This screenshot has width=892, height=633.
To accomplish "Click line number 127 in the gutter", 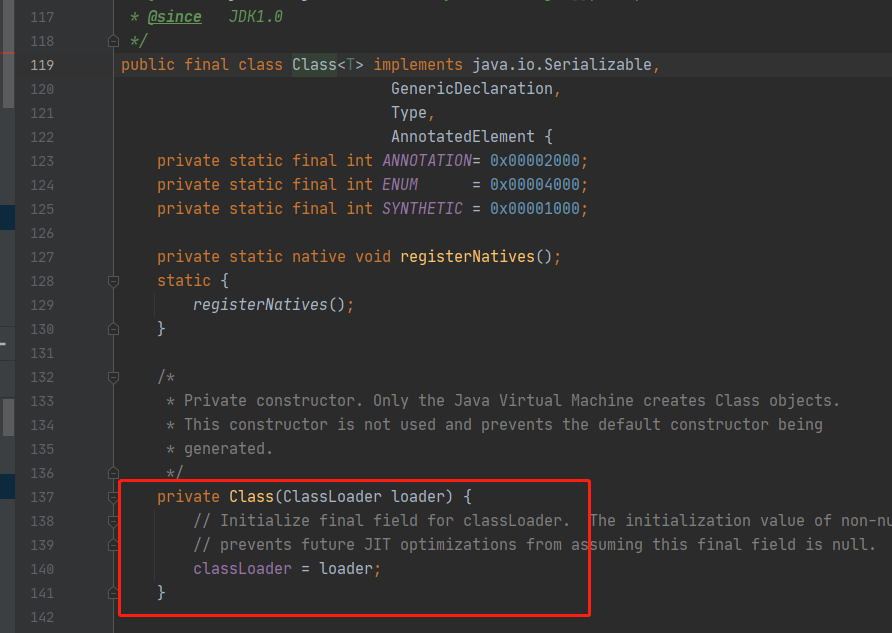I will (42, 257).
